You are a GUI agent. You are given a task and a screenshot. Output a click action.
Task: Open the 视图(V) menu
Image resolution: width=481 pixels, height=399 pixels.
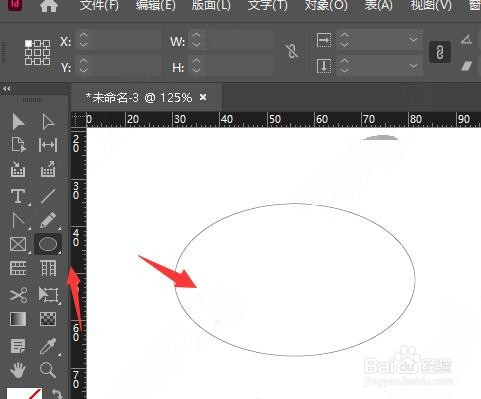point(431,5)
